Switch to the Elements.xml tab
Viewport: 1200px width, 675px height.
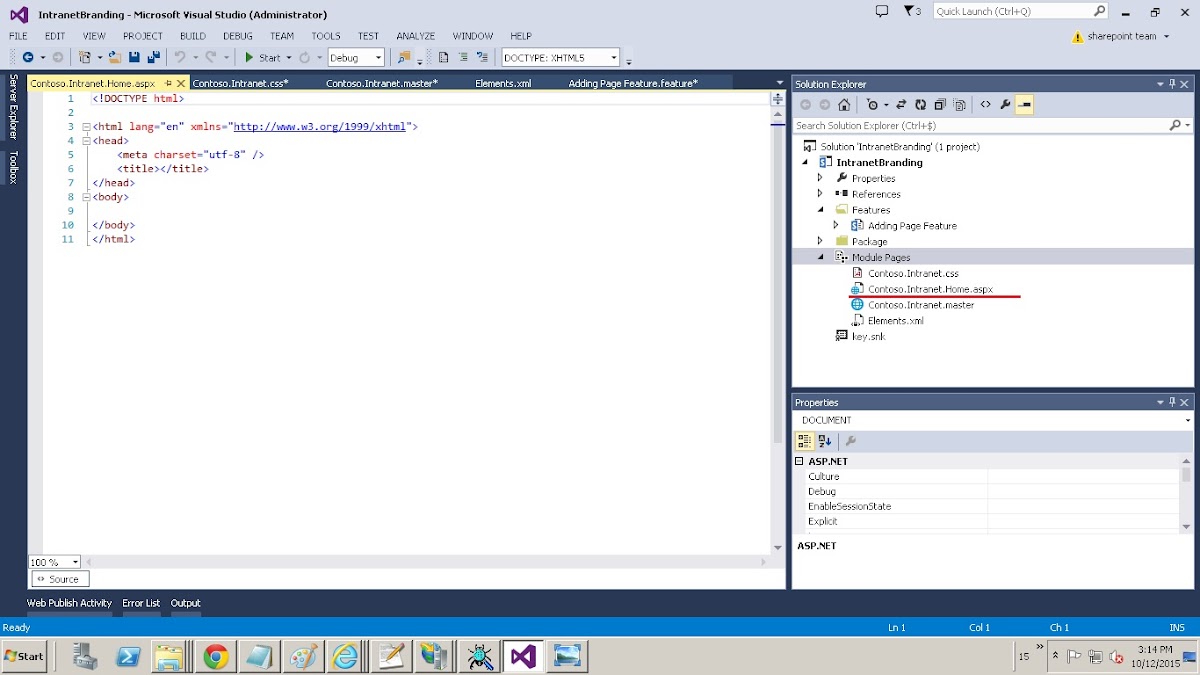(x=503, y=83)
